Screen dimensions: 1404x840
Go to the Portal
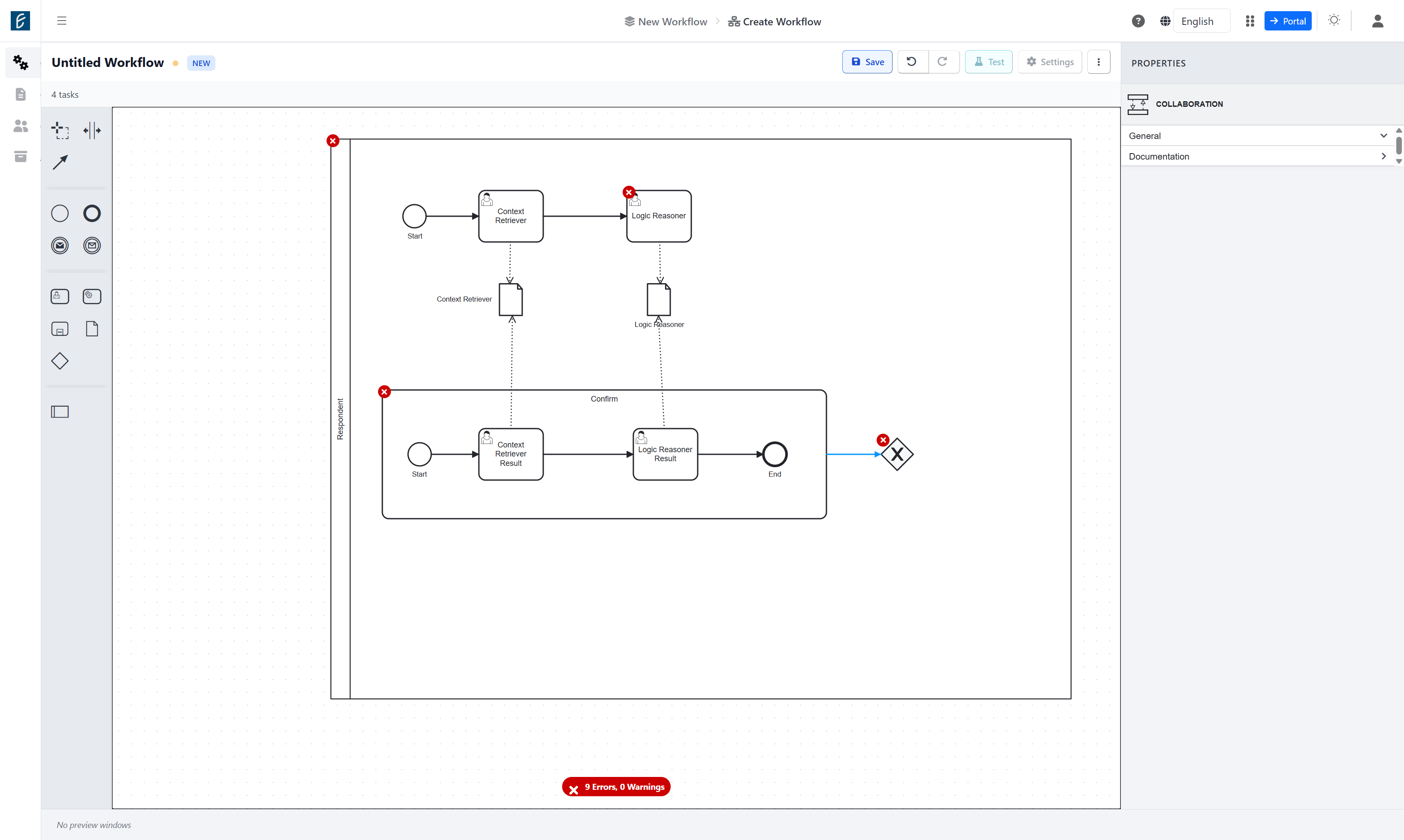[1288, 21]
